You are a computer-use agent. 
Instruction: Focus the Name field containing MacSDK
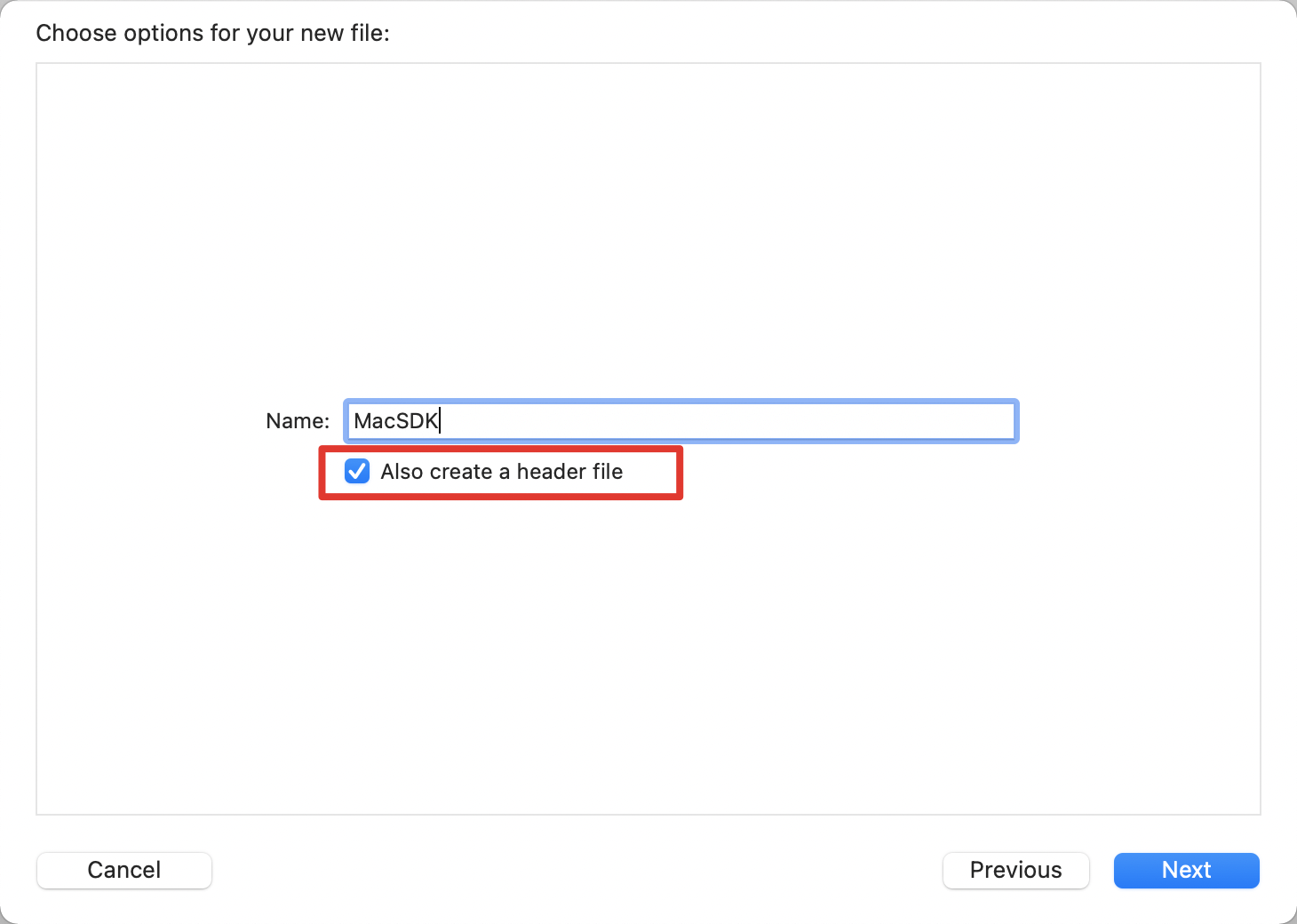(680, 421)
